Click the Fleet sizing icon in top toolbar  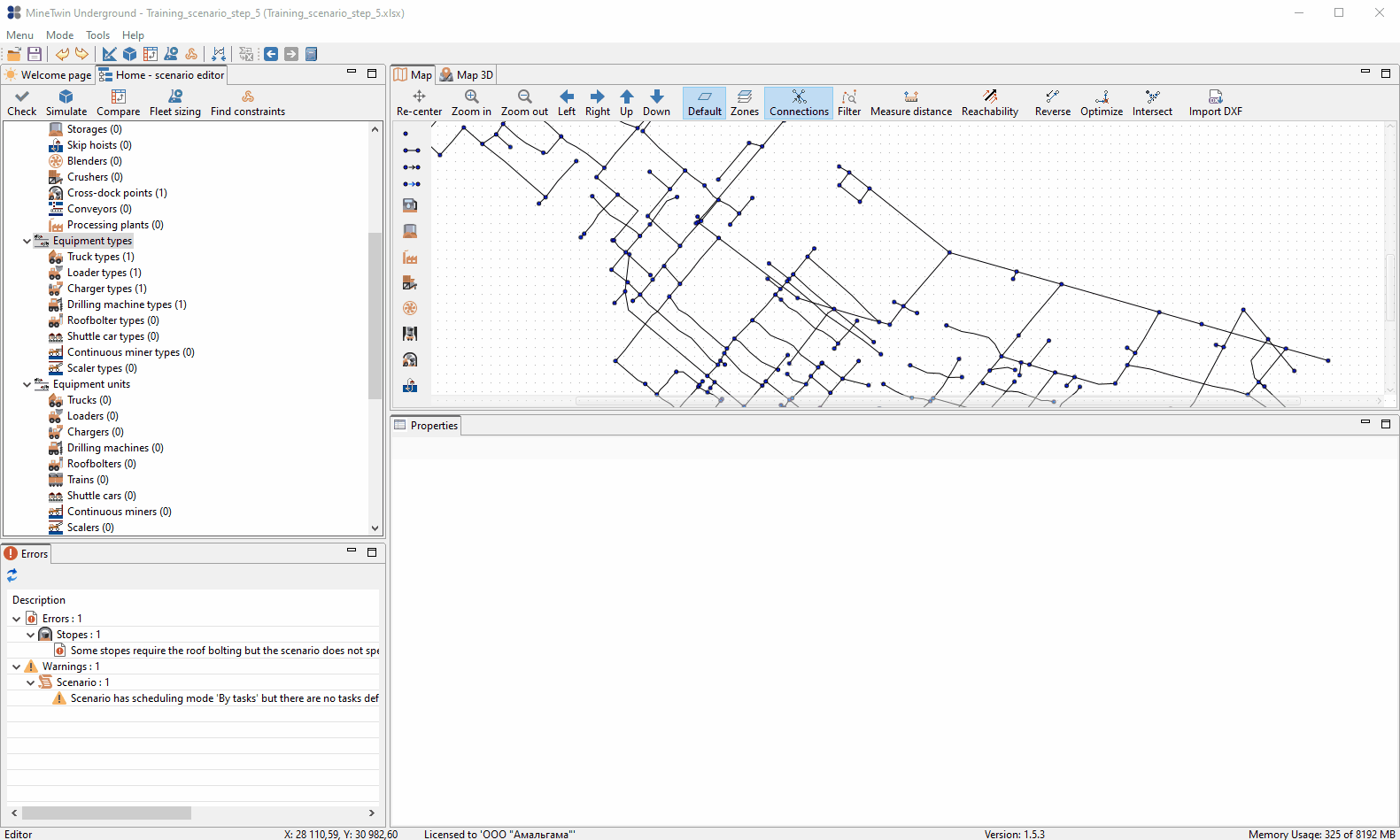pos(171,54)
